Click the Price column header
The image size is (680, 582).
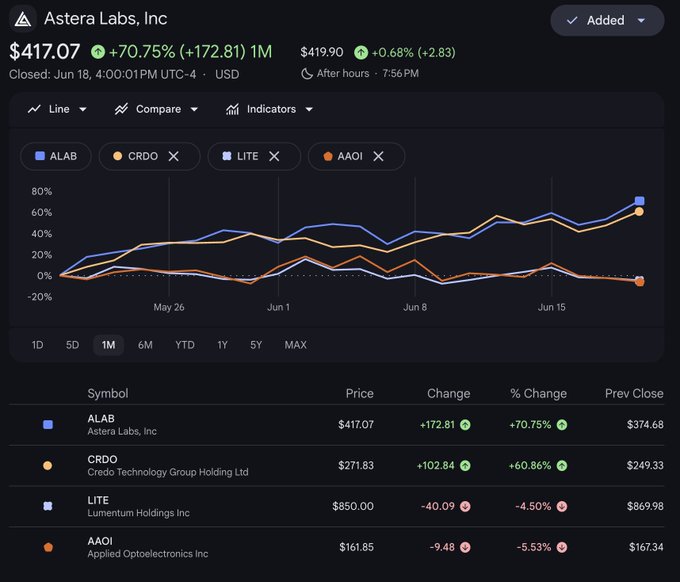[360, 394]
